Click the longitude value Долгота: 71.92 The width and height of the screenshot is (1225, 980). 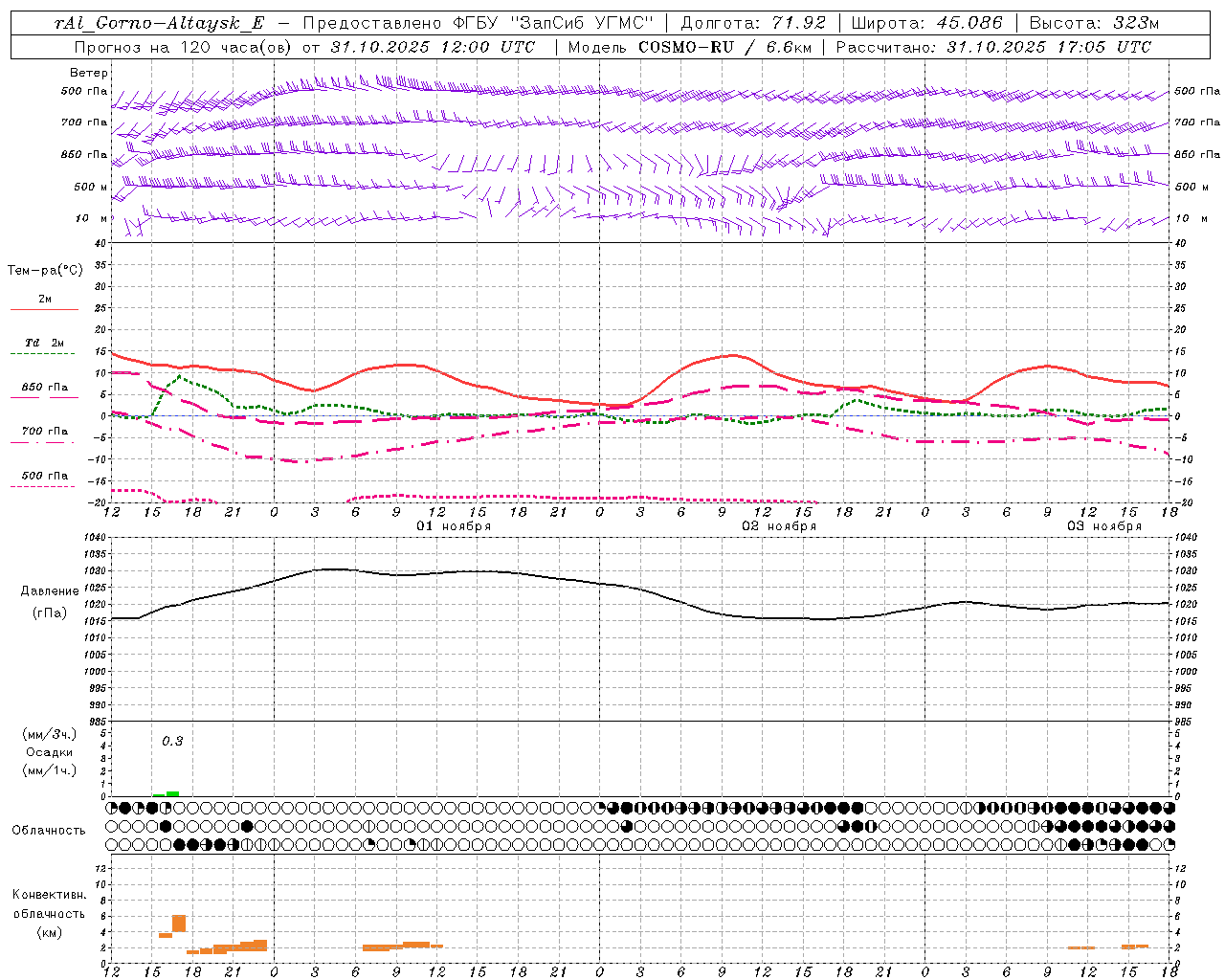click(x=752, y=23)
